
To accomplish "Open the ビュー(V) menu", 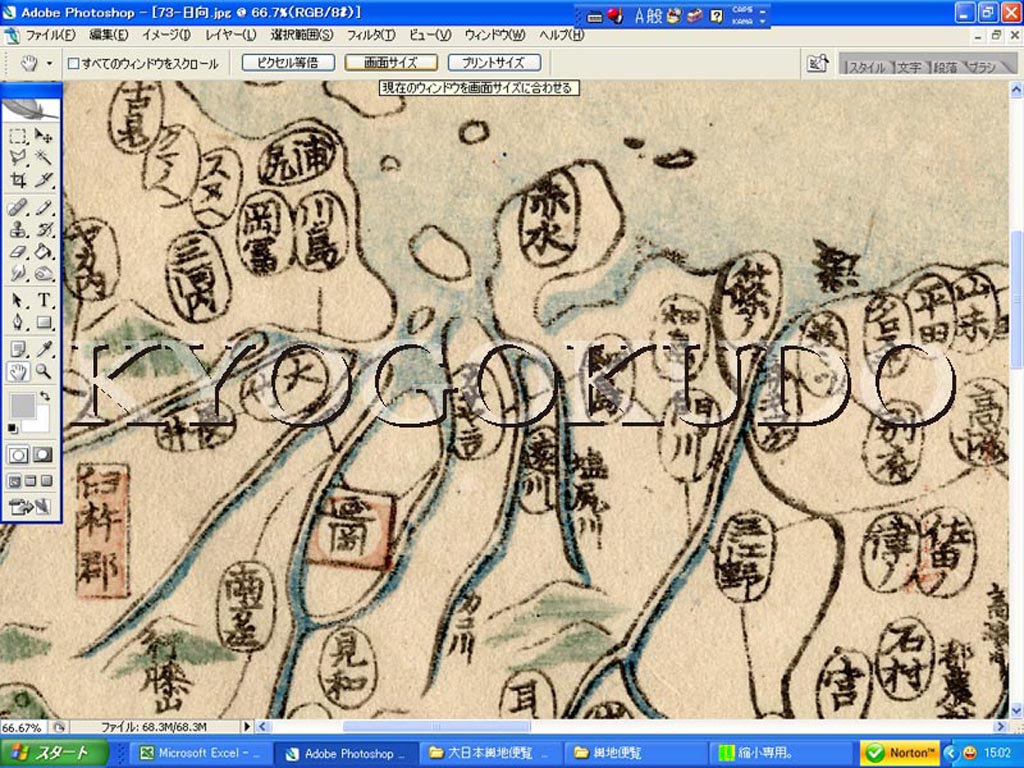I will (430, 35).
